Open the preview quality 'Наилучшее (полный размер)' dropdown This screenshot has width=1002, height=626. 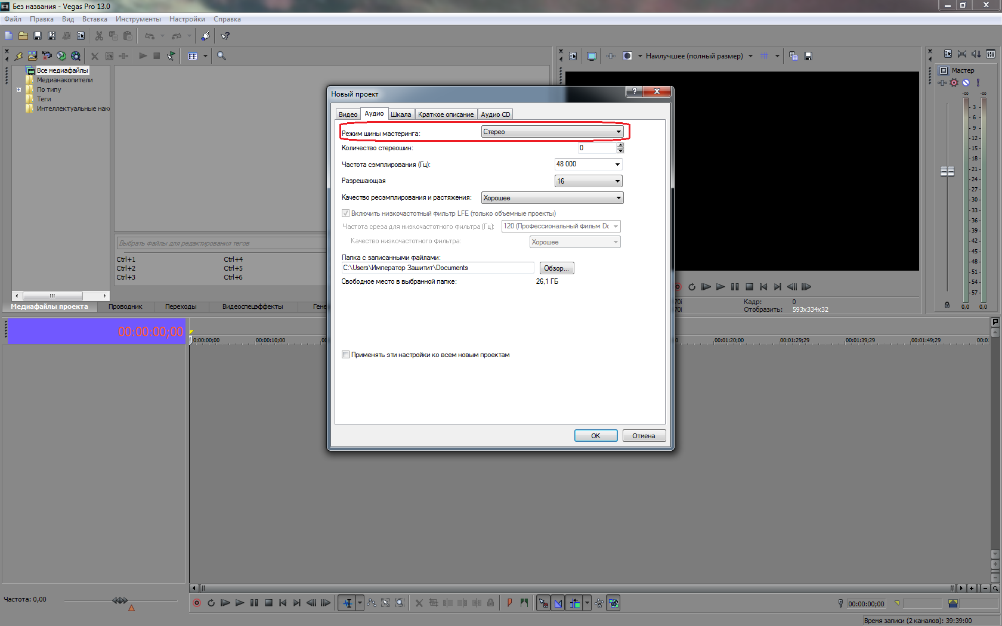(750, 56)
